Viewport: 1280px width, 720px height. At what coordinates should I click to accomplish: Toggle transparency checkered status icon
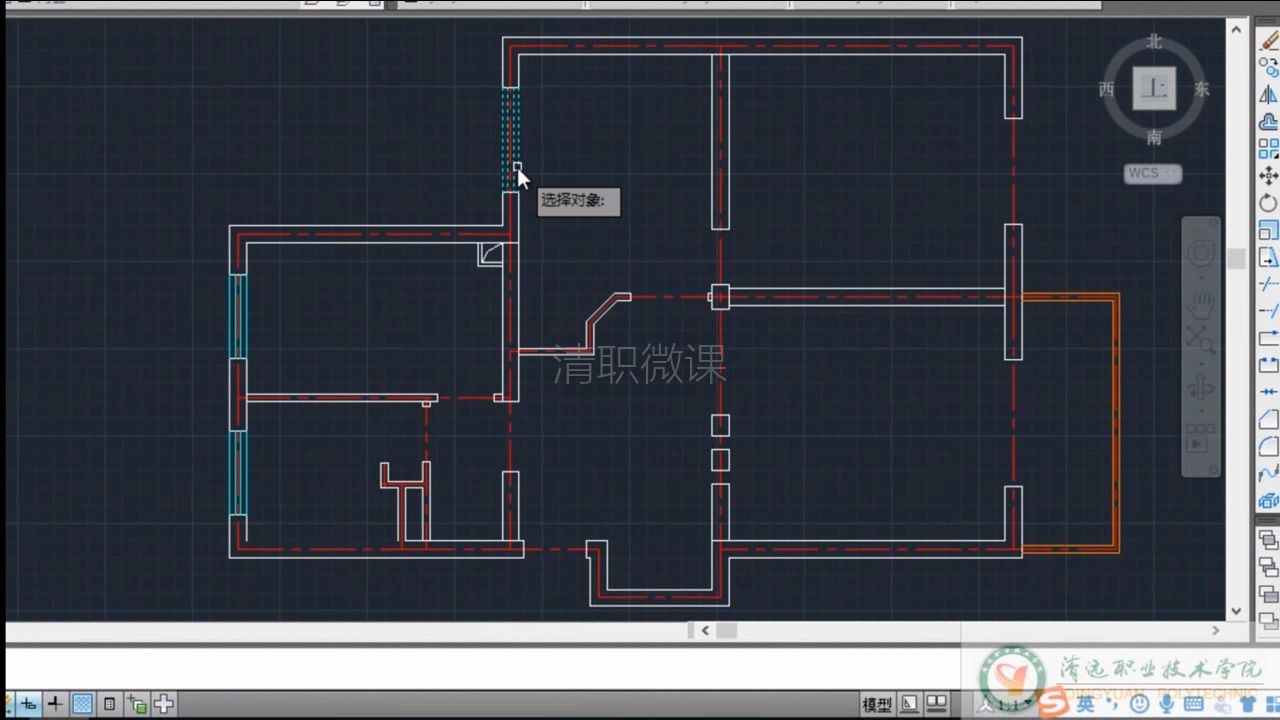pyautogui.click(x=82, y=704)
